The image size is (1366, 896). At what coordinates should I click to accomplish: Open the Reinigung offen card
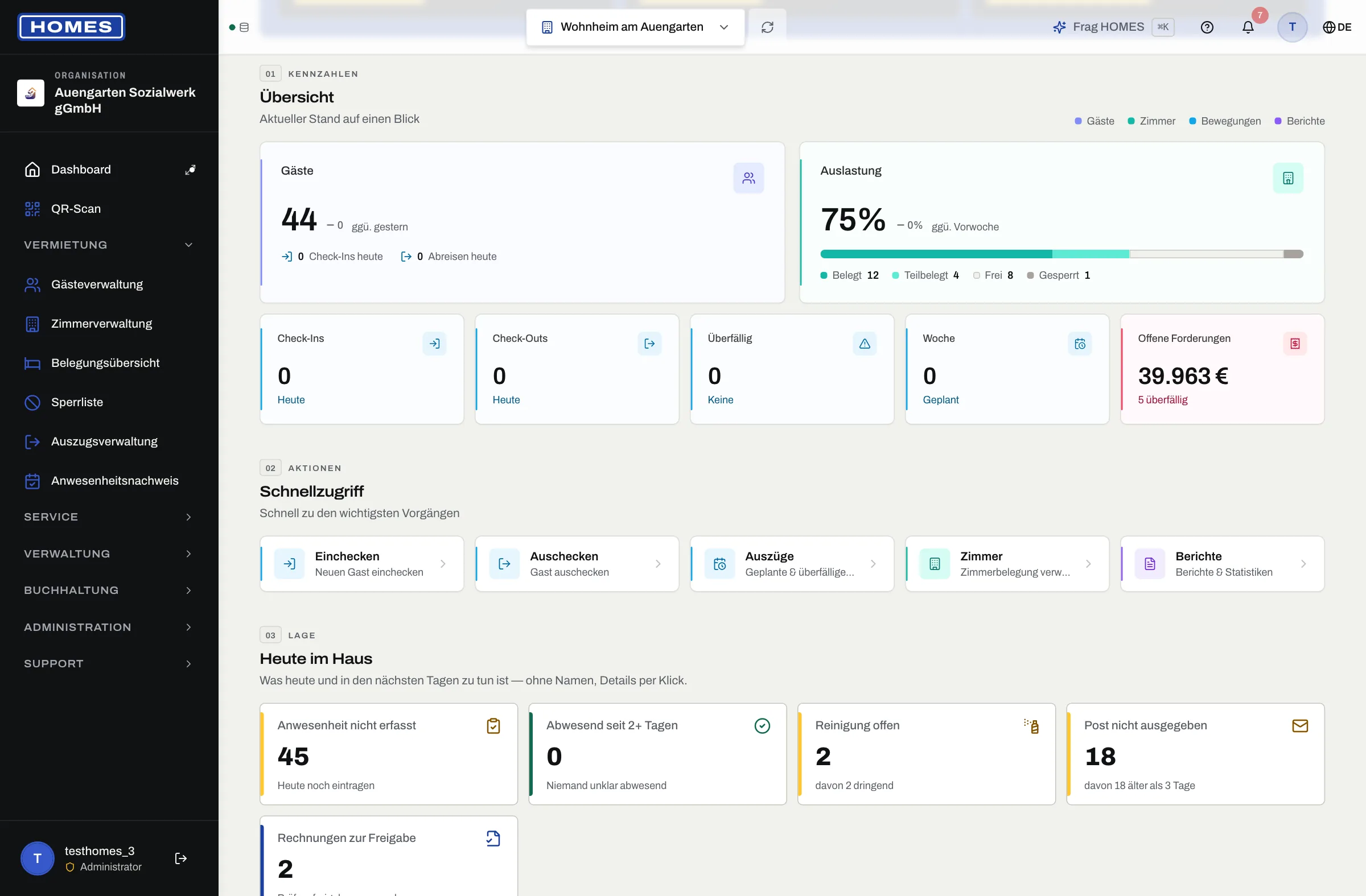927,754
